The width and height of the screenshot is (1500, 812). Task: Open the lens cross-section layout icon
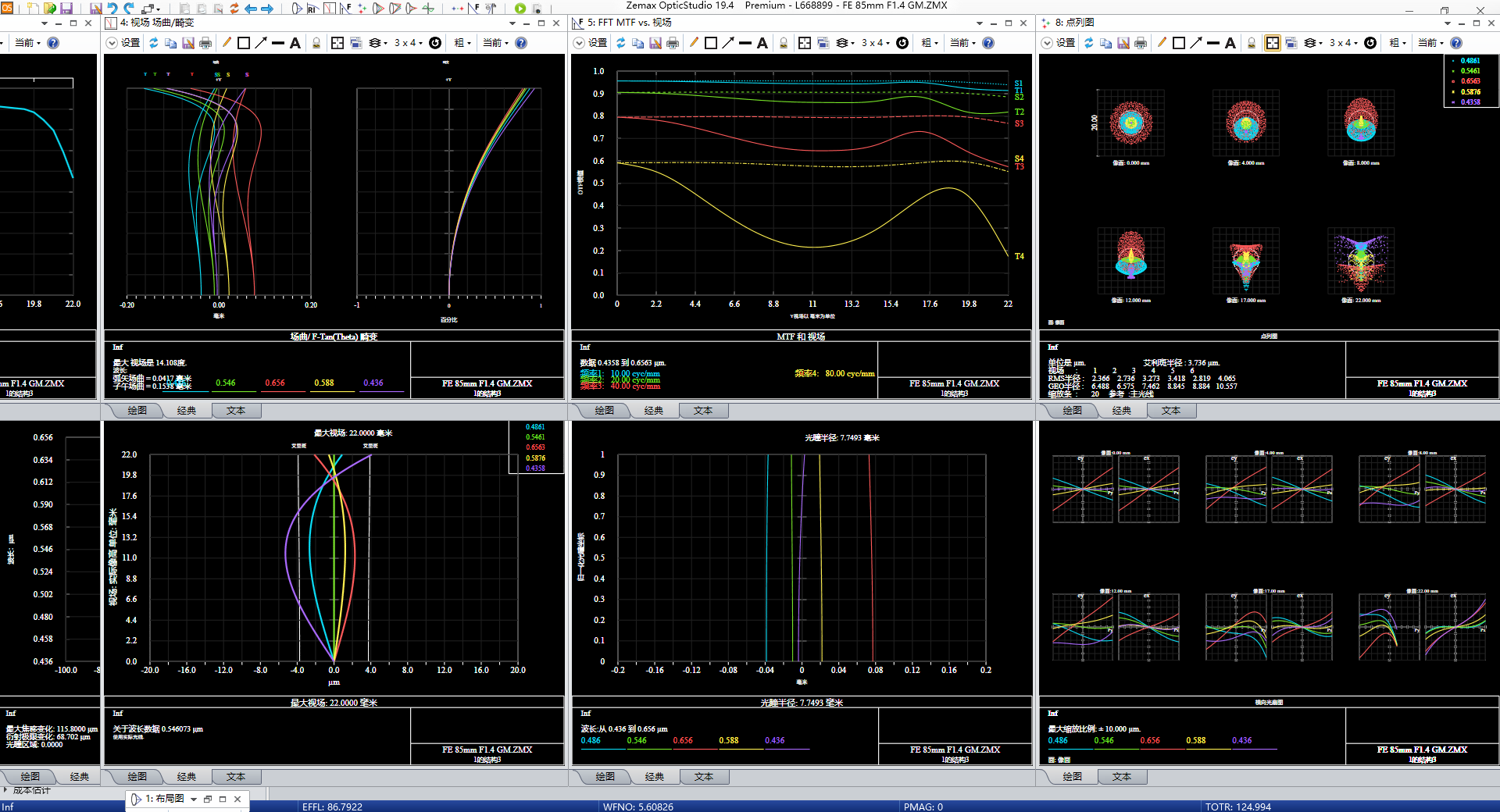click(x=297, y=9)
